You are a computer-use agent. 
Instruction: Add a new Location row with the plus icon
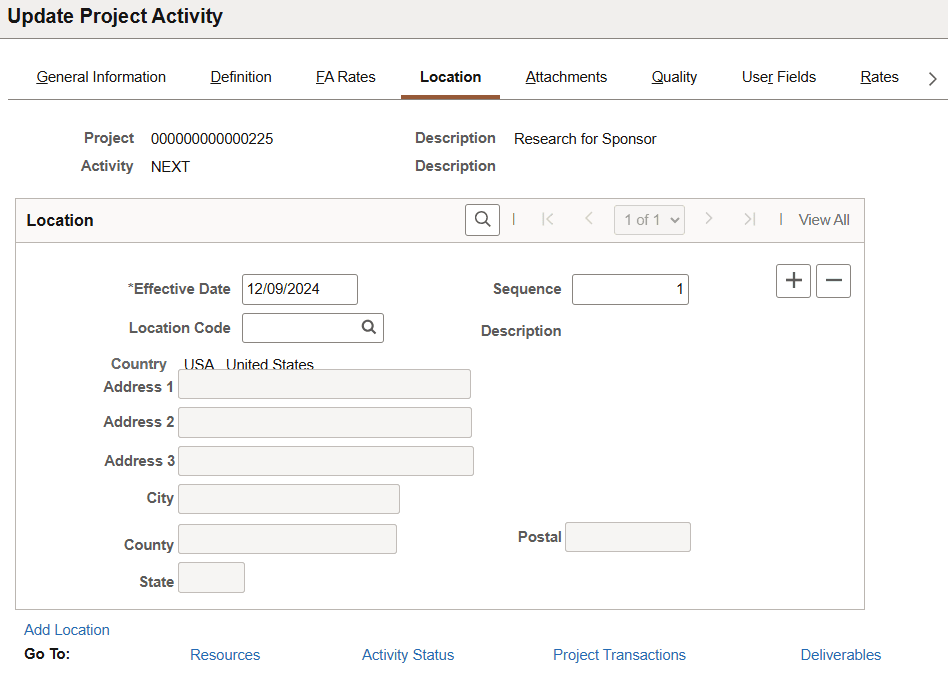(x=793, y=281)
